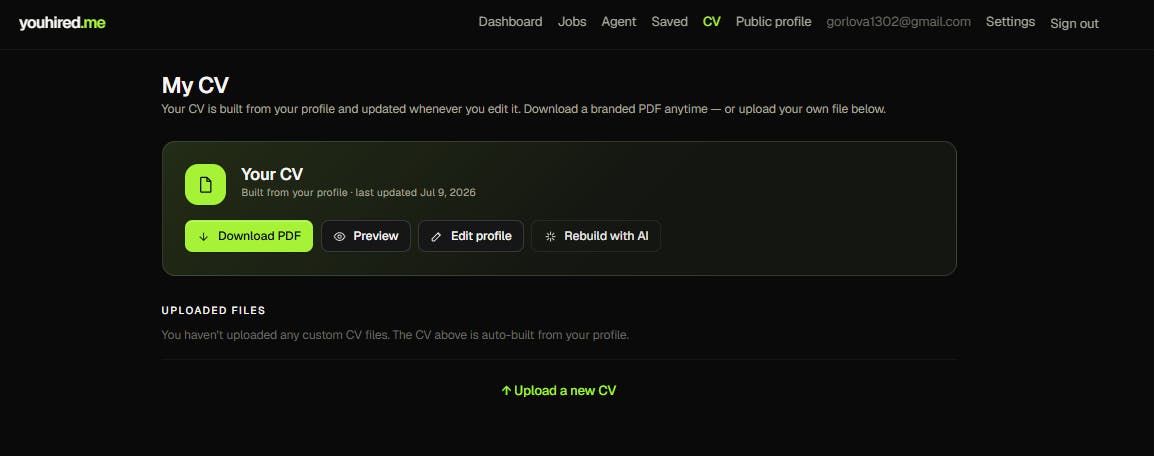Click the sparkle icon for Rebuild with AI
This screenshot has width=1154, height=456.
click(x=550, y=237)
